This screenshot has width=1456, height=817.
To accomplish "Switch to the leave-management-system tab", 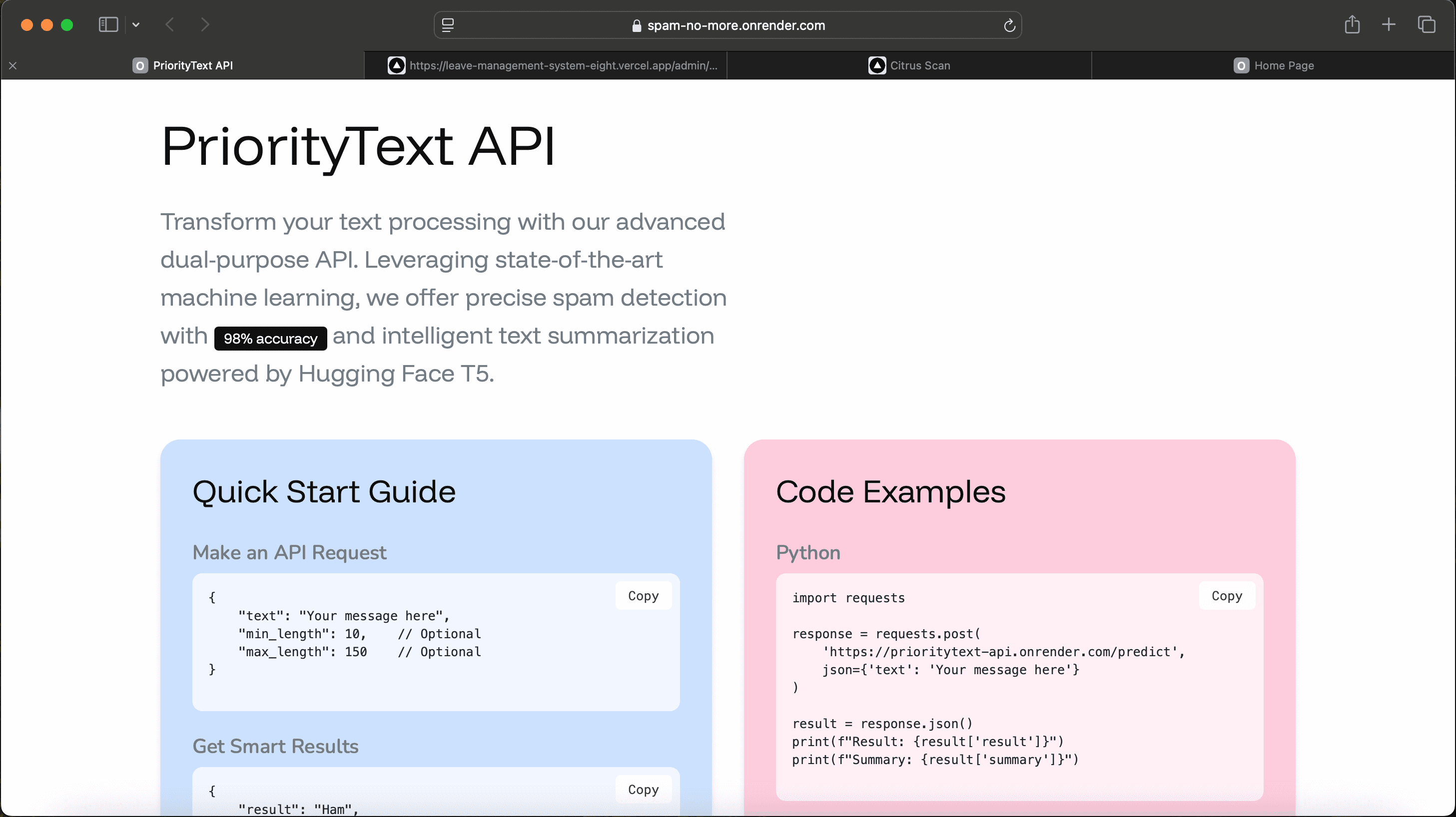I will pyautogui.click(x=546, y=65).
